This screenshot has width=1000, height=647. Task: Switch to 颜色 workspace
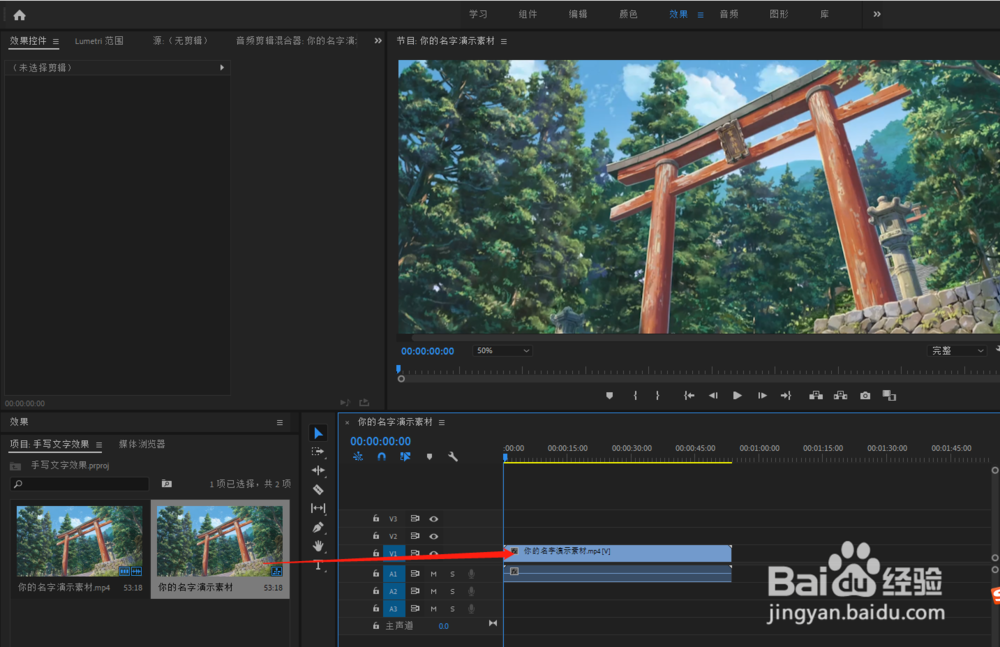pyautogui.click(x=628, y=14)
